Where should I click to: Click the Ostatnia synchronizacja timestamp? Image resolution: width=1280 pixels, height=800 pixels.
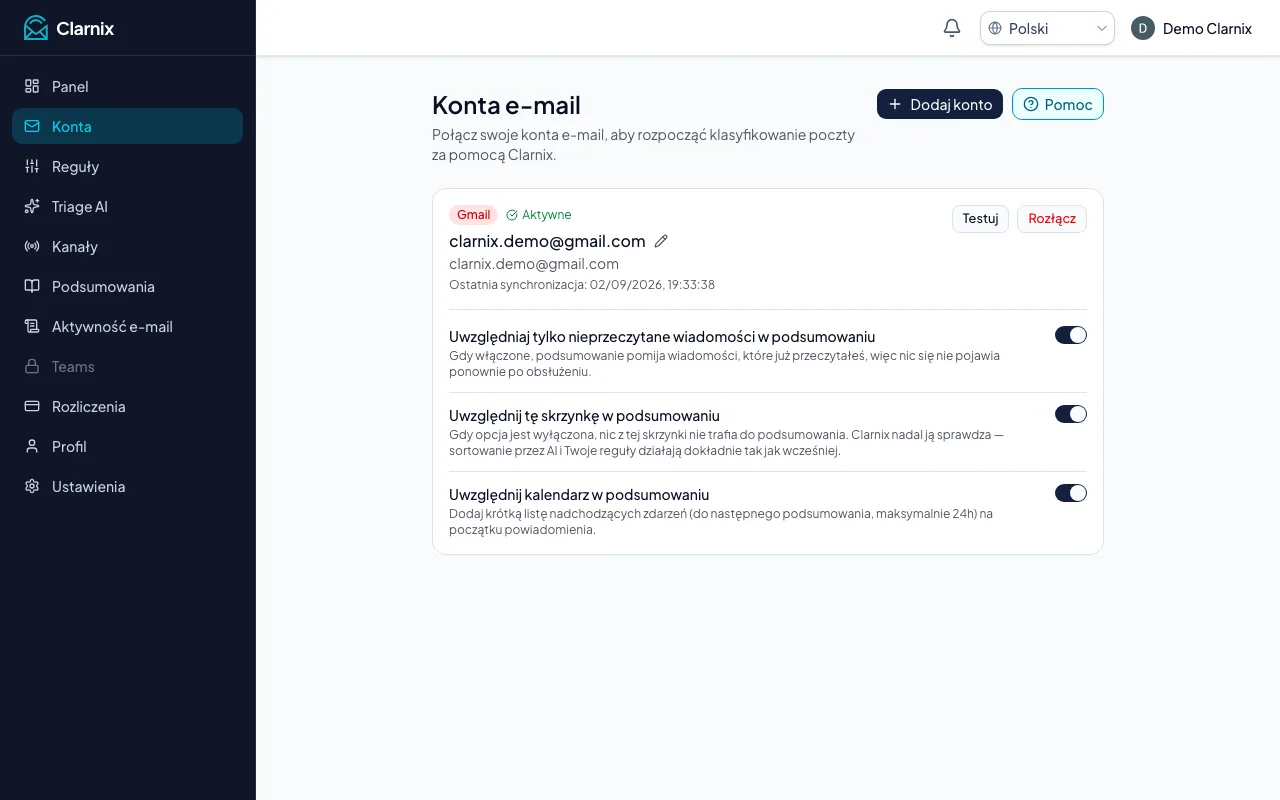point(582,285)
